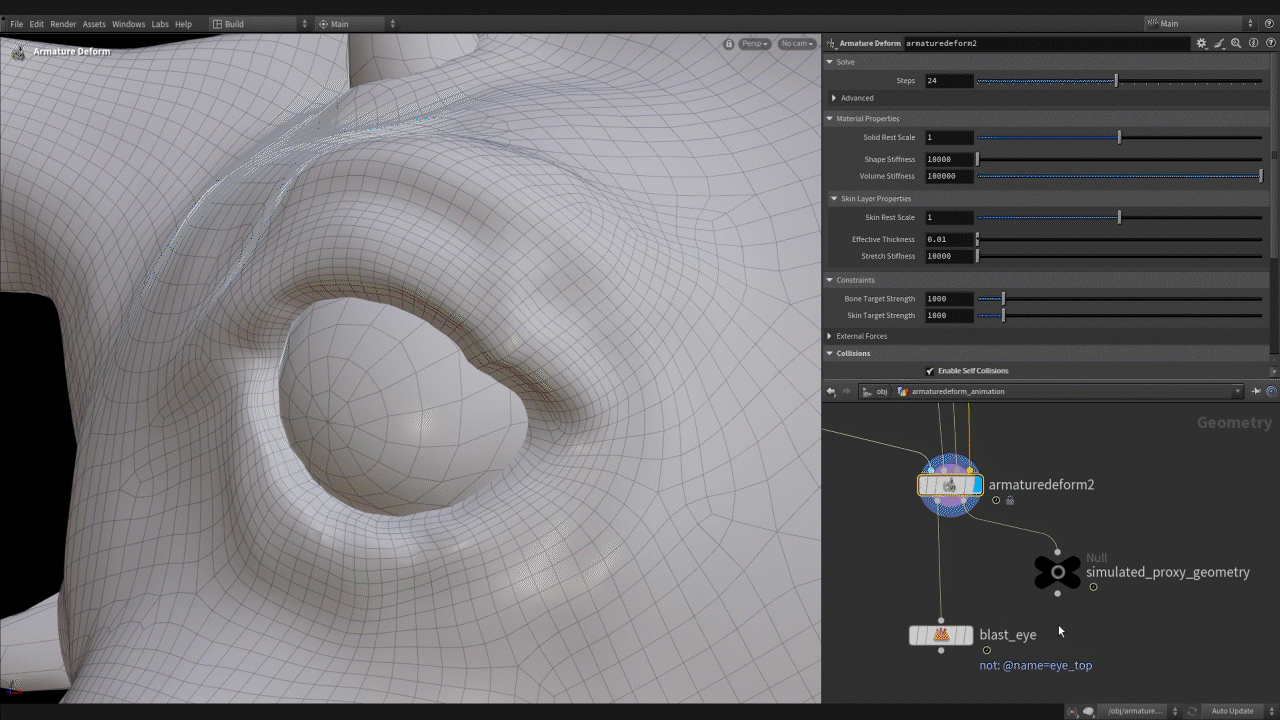Open the Labs menu
Image resolution: width=1280 pixels, height=720 pixels.
pyautogui.click(x=160, y=24)
